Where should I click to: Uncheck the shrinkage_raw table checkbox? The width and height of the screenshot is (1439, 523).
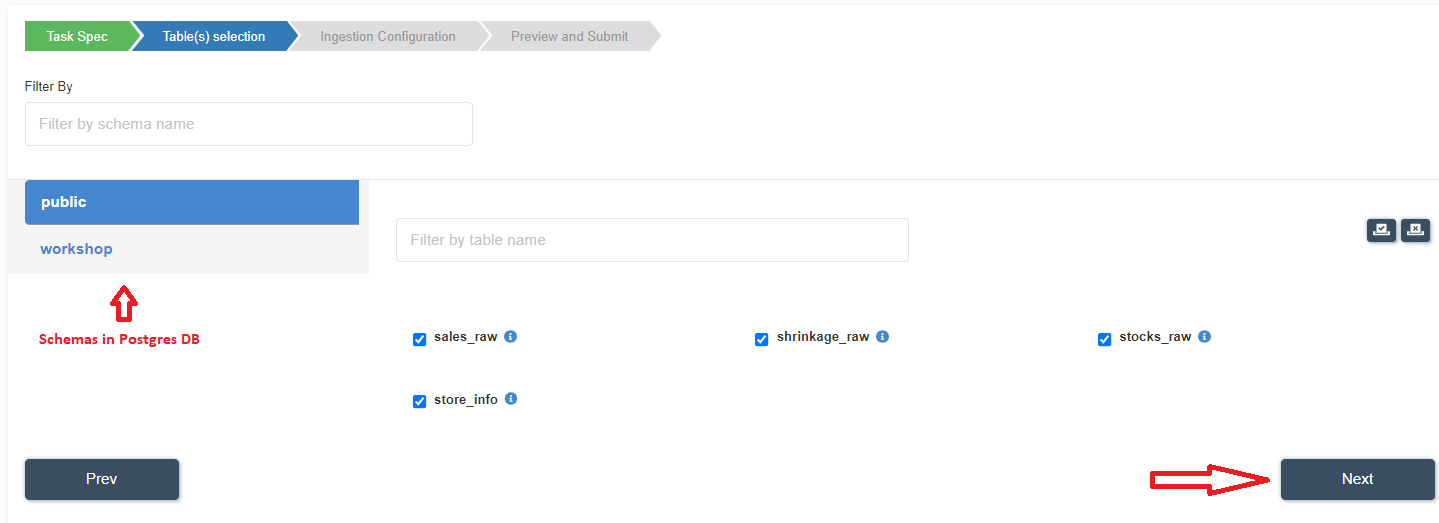(x=762, y=339)
